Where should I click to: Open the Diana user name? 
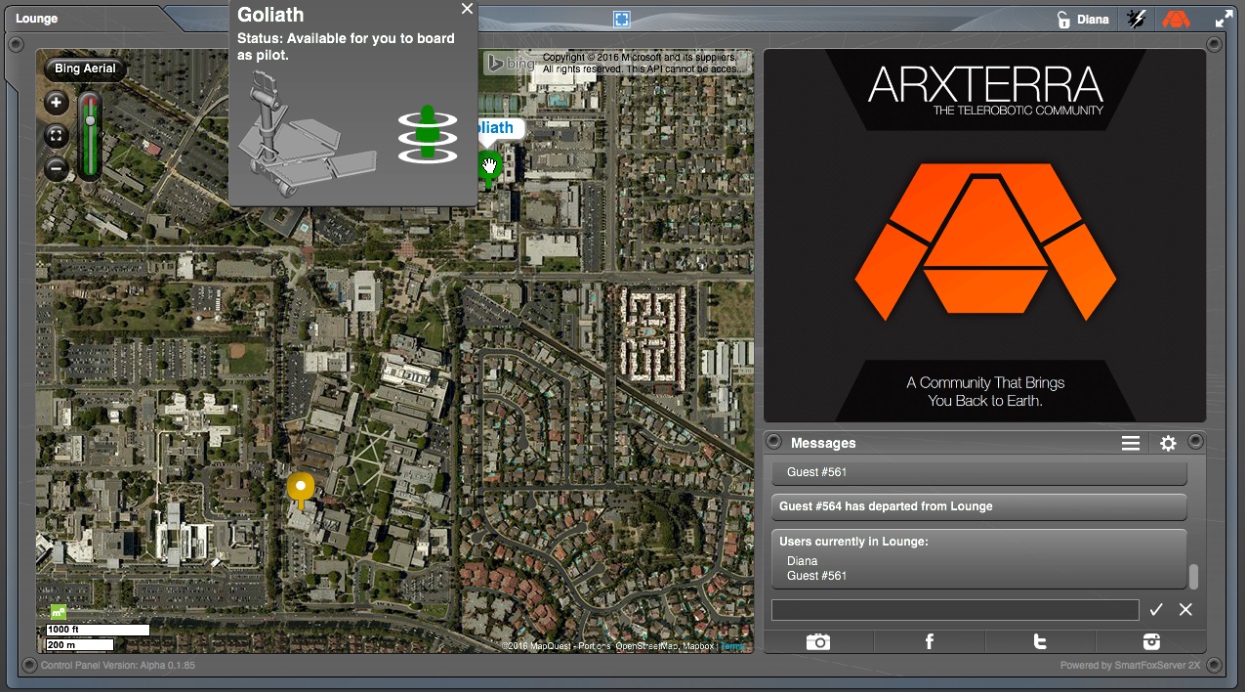(1093, 19)
